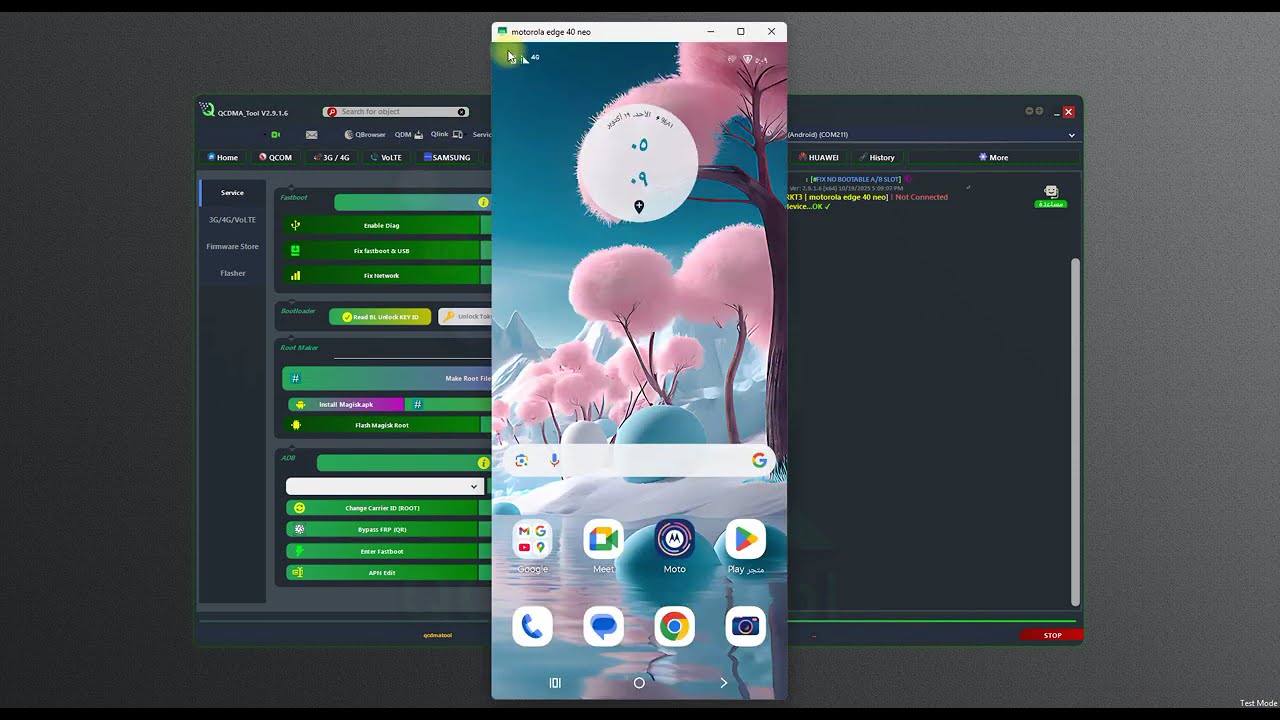The image size is (1280, 720).
Task: Select Service in the sidebar
Action: tap(232, 192)
